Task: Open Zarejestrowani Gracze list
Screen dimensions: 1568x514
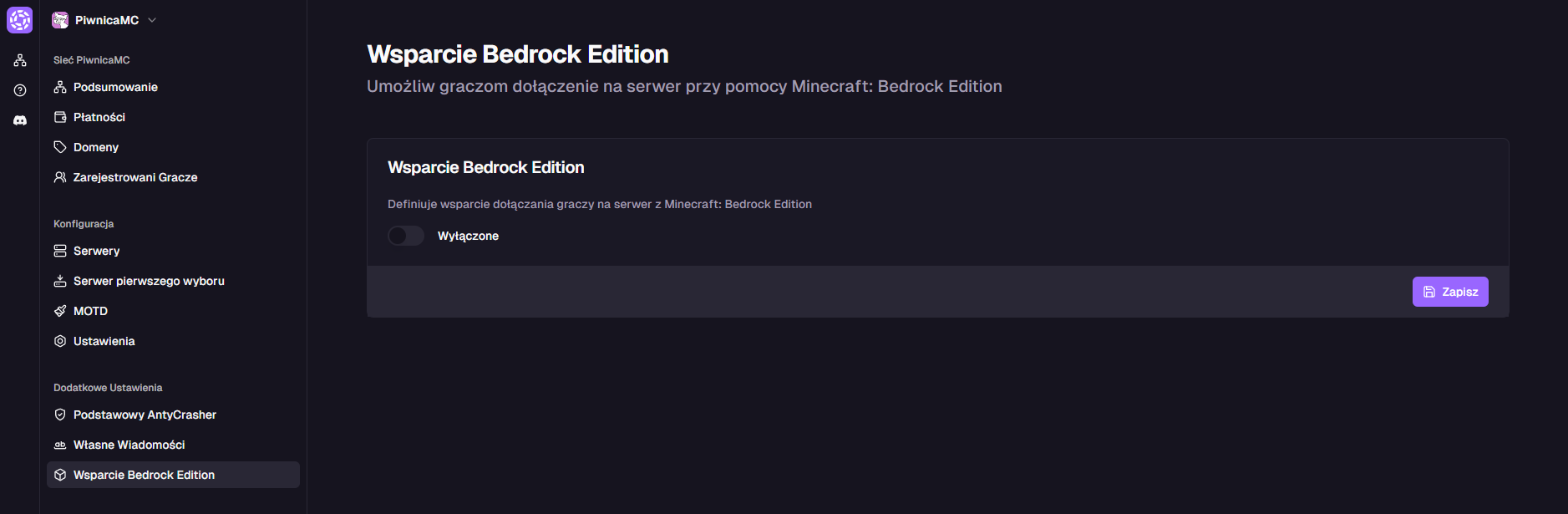Action: point(173,177)
